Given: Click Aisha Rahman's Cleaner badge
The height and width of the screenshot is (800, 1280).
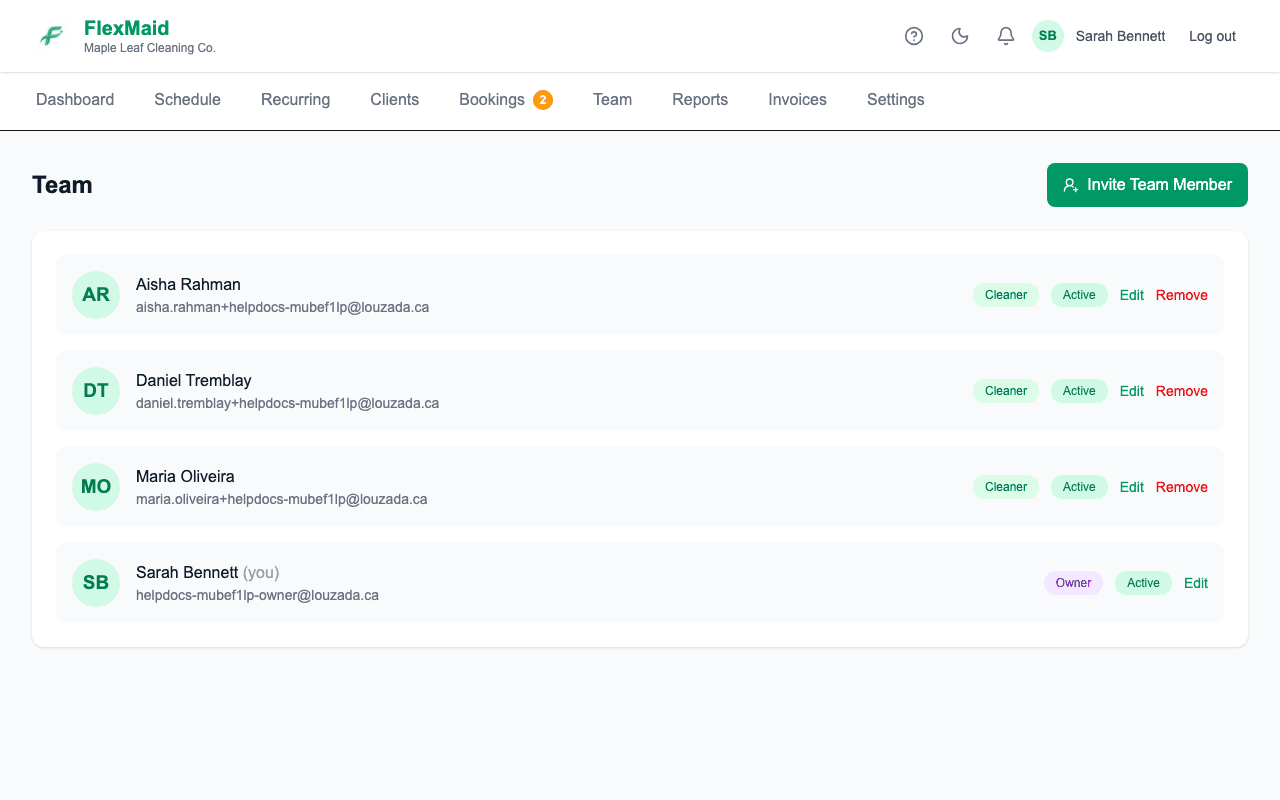Looking at the screenshot, I should click(1006, 295).
